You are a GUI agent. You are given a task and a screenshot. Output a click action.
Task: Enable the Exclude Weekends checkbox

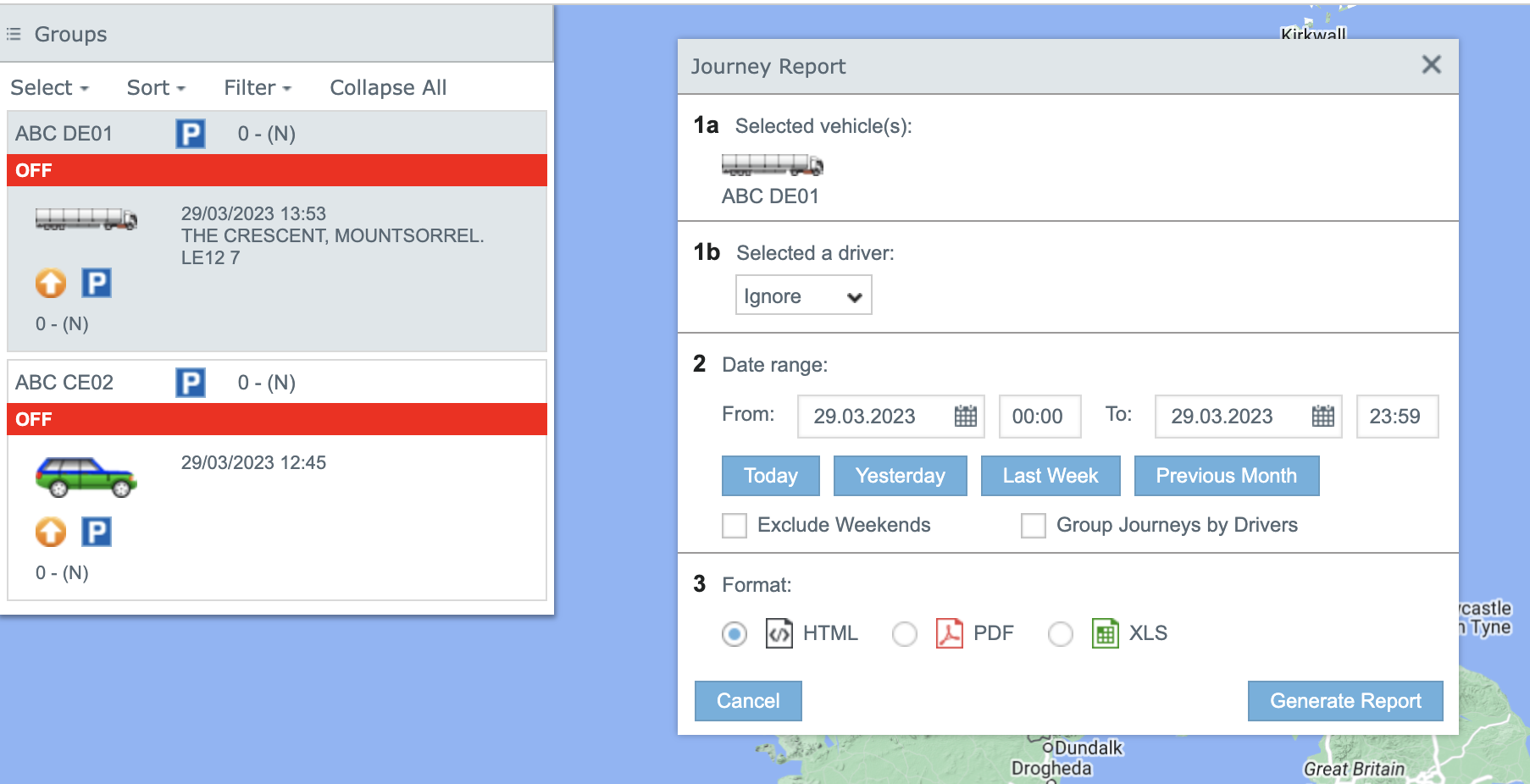pos(734,525)
